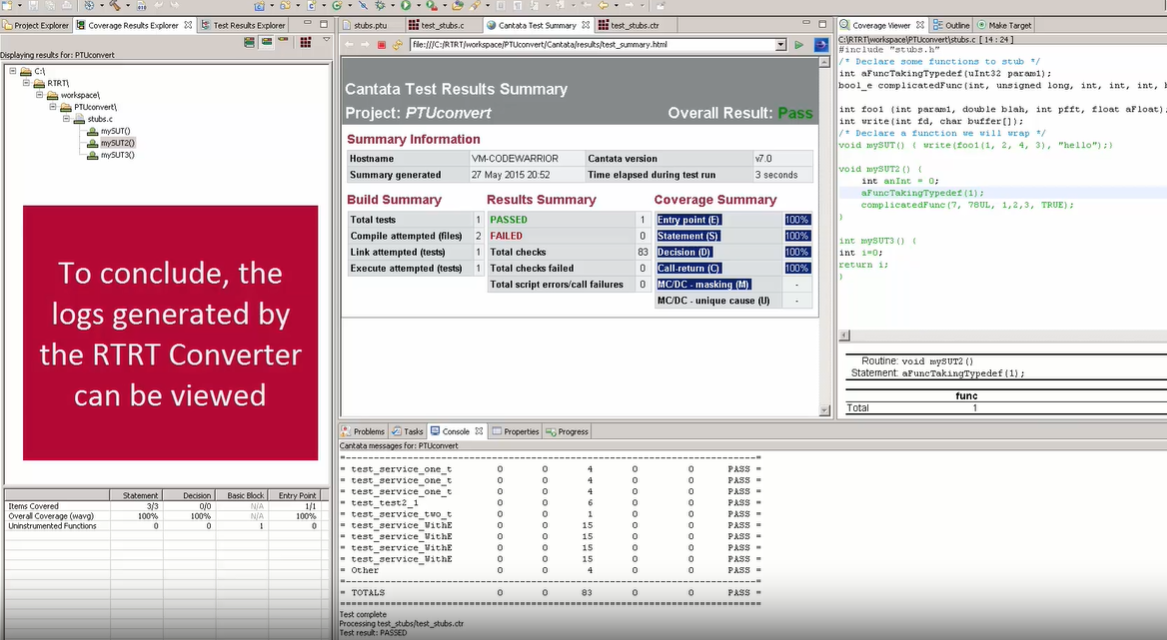The height and width of the screenshot is (640, 1167).
Task: Click the blue browser icon right of Go
Action: click(821, 45)
